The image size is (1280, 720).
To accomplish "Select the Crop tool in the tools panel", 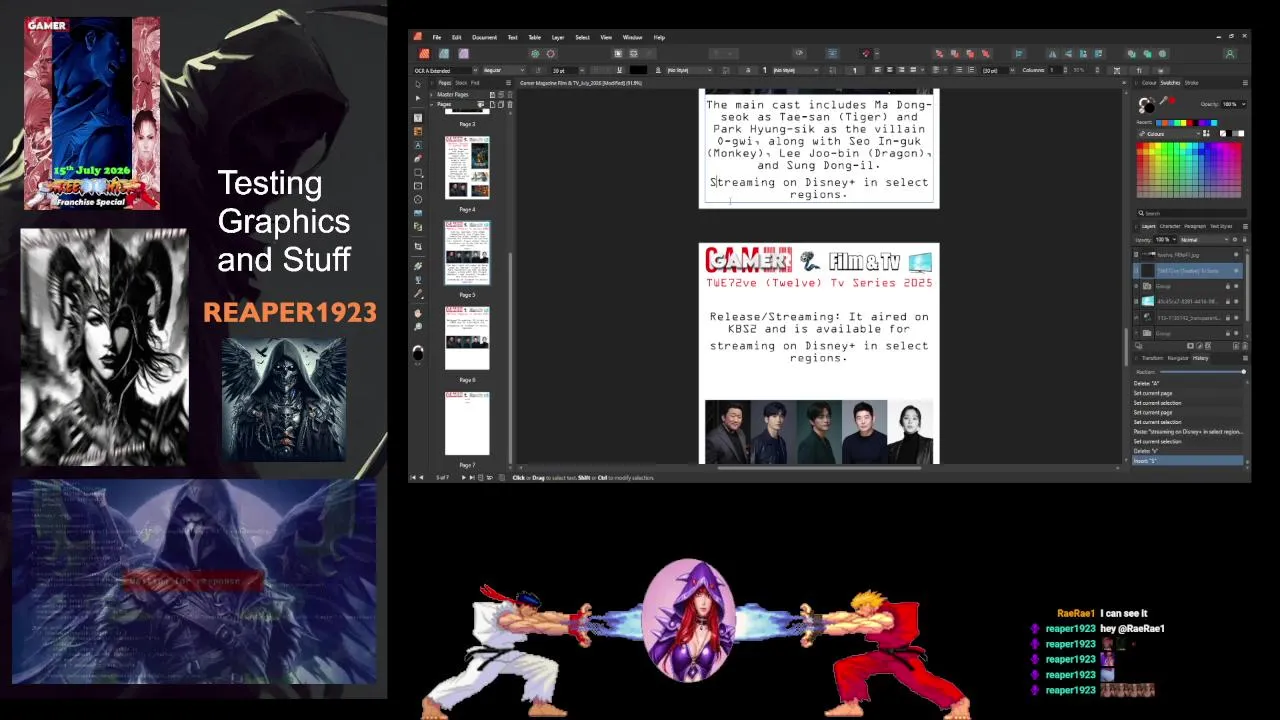I will click(418, 246).
